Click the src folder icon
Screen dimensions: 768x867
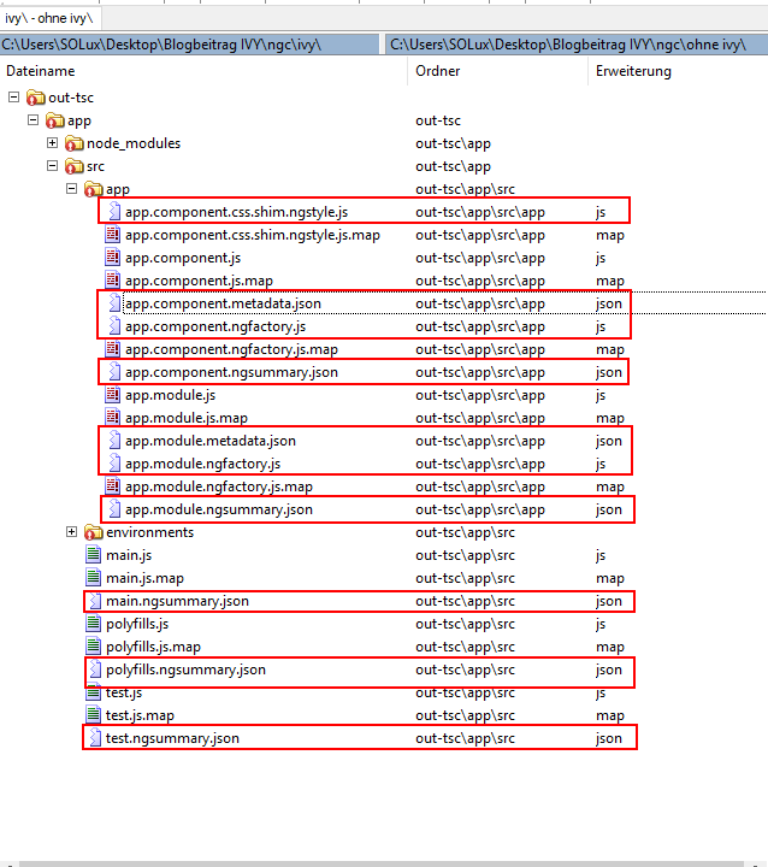74,166
